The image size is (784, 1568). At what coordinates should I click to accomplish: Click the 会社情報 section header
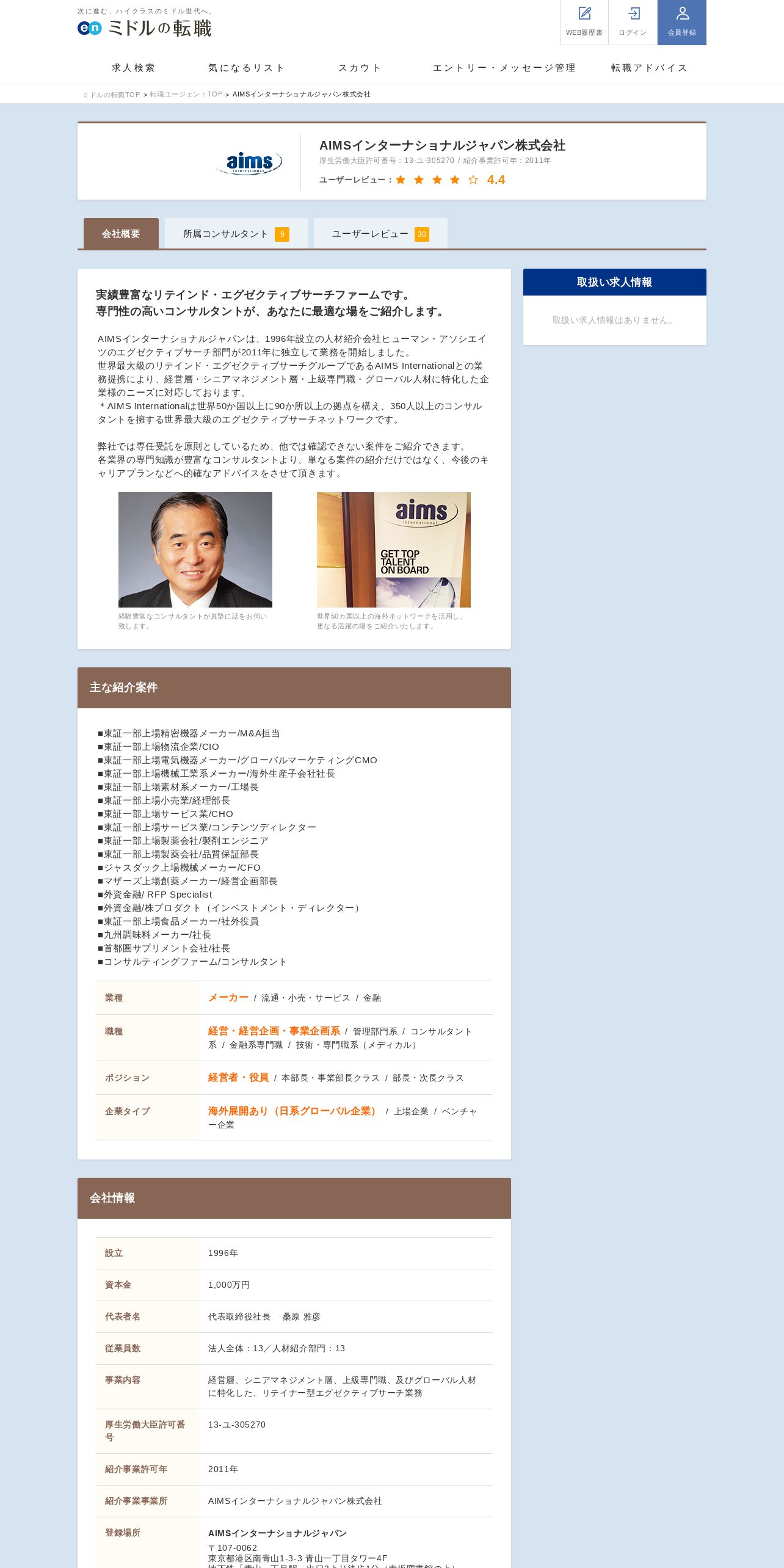point(294,1198)
